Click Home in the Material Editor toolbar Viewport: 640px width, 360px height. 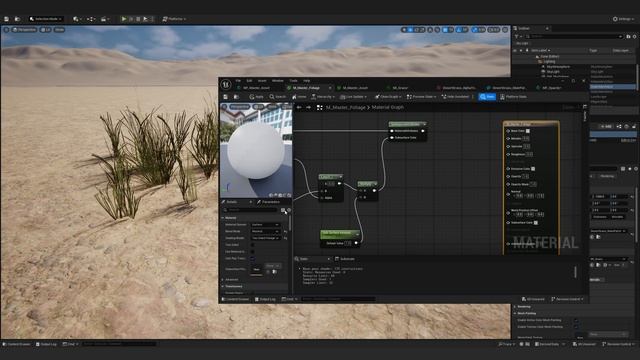[299, 97]
